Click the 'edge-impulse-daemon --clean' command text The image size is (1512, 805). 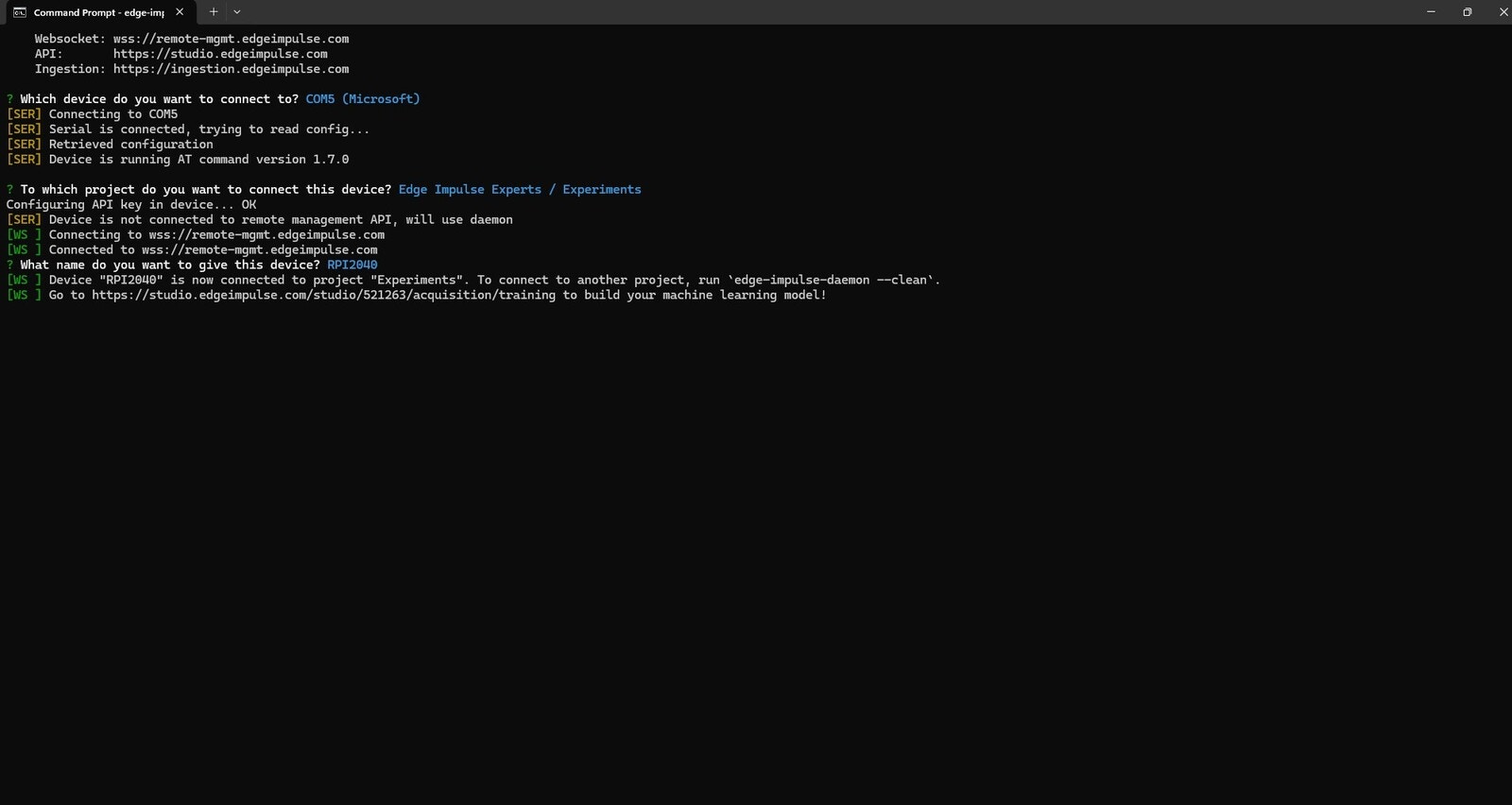833,281
